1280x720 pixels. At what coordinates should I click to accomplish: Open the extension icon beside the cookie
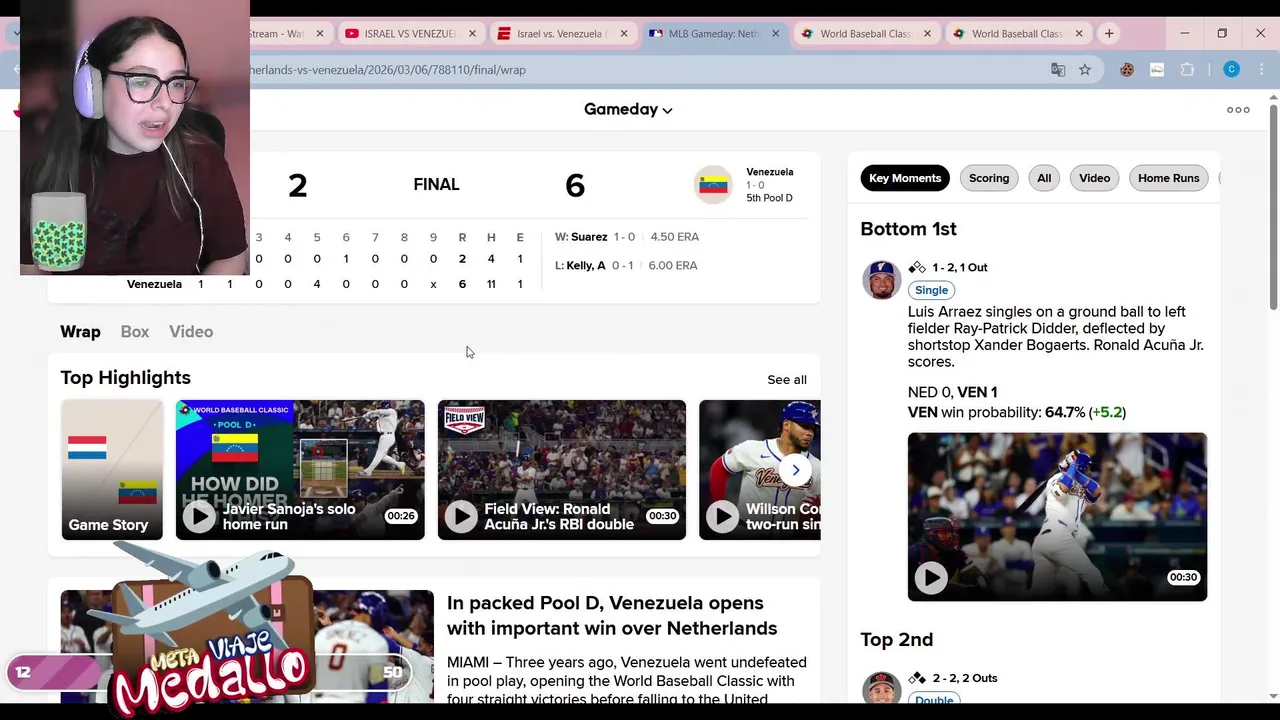[x=1157, y=70]
